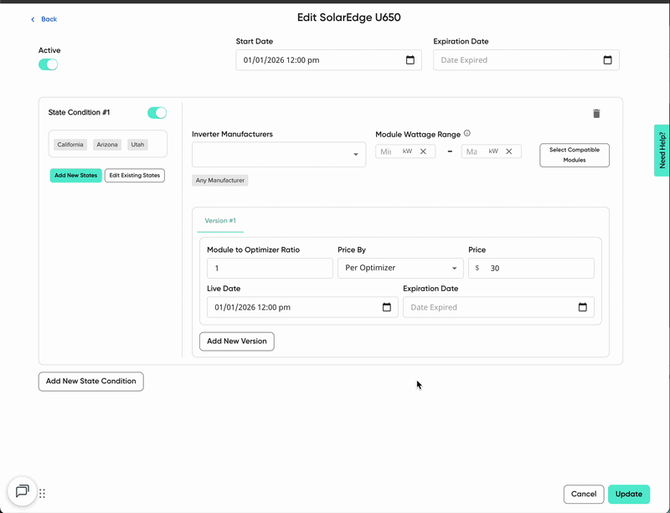Screen dimensions: 670x513
Task: Click the grid dots handle beside chat
Action: (x=42, y=493)
